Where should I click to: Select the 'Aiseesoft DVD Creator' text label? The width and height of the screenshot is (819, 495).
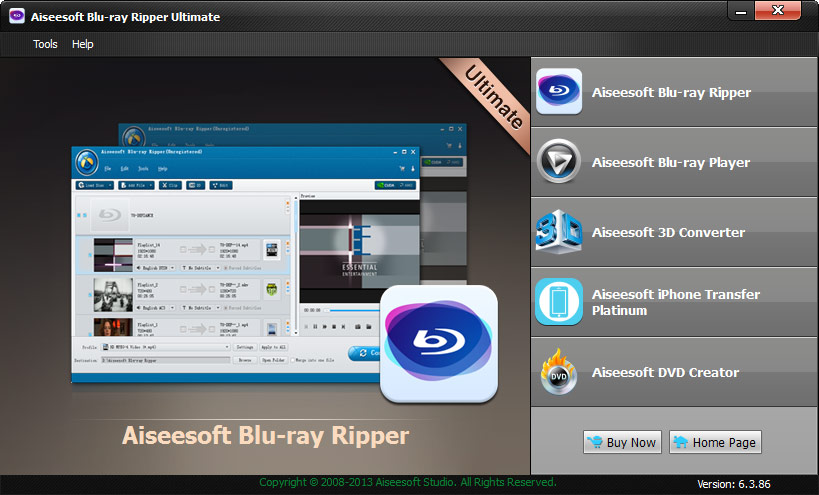click(x=665, y=373)
